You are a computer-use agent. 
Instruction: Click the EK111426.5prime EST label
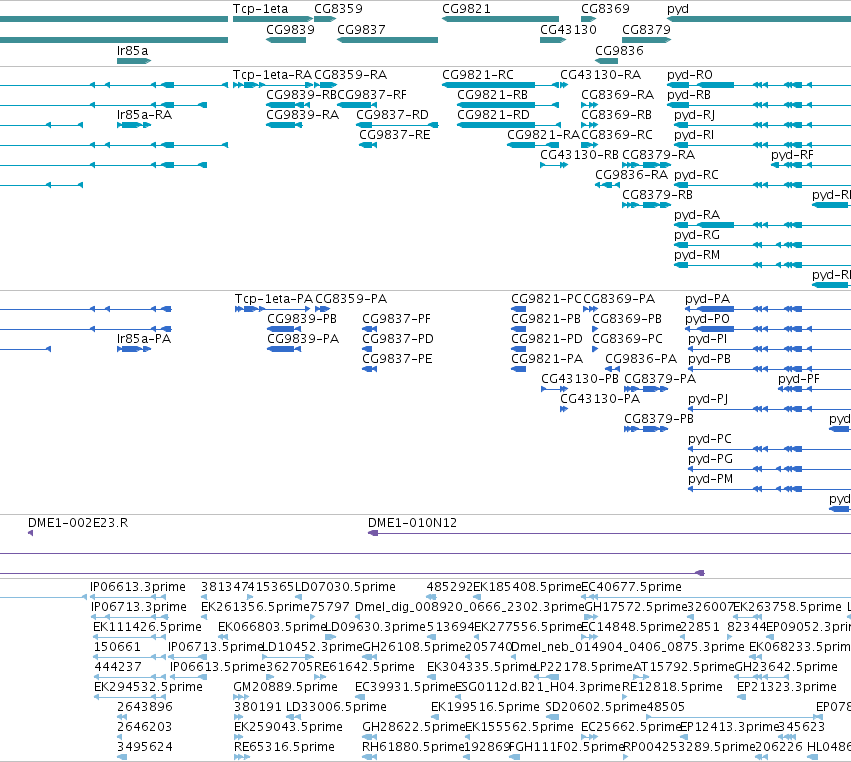[148, 627]
